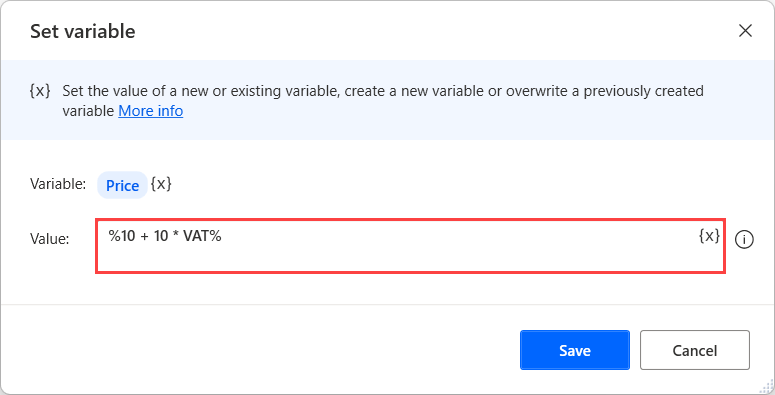
Task: Close the Set variable dialog
Action: [x=745, y=31]
